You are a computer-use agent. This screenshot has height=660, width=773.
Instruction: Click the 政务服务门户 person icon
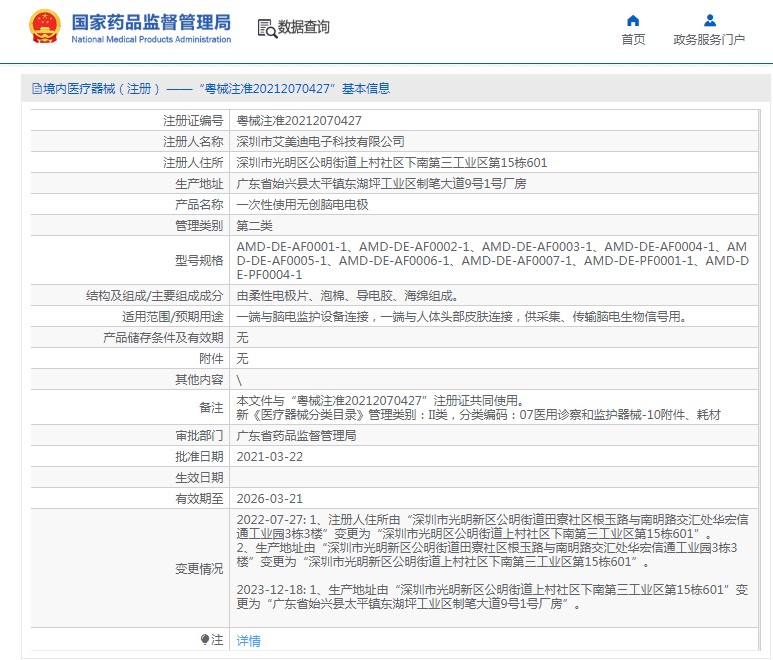click(709, 20)
